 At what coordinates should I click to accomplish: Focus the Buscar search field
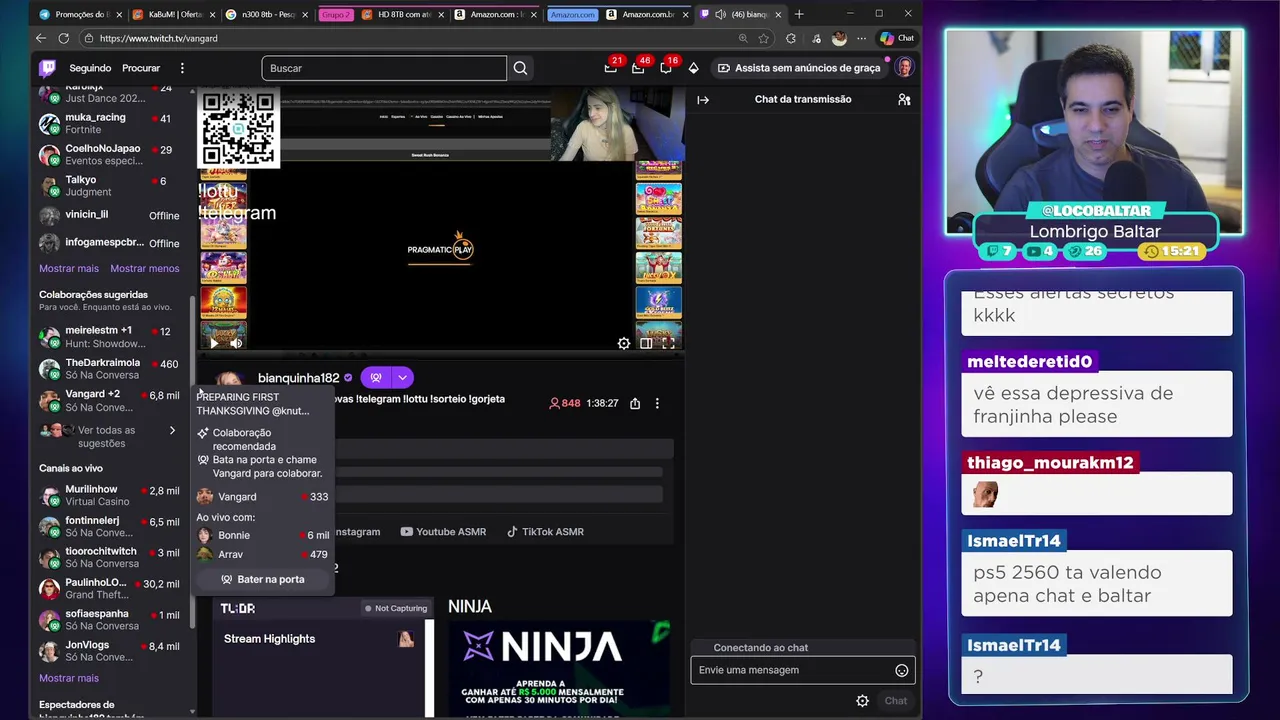click(x=384, y=68)
